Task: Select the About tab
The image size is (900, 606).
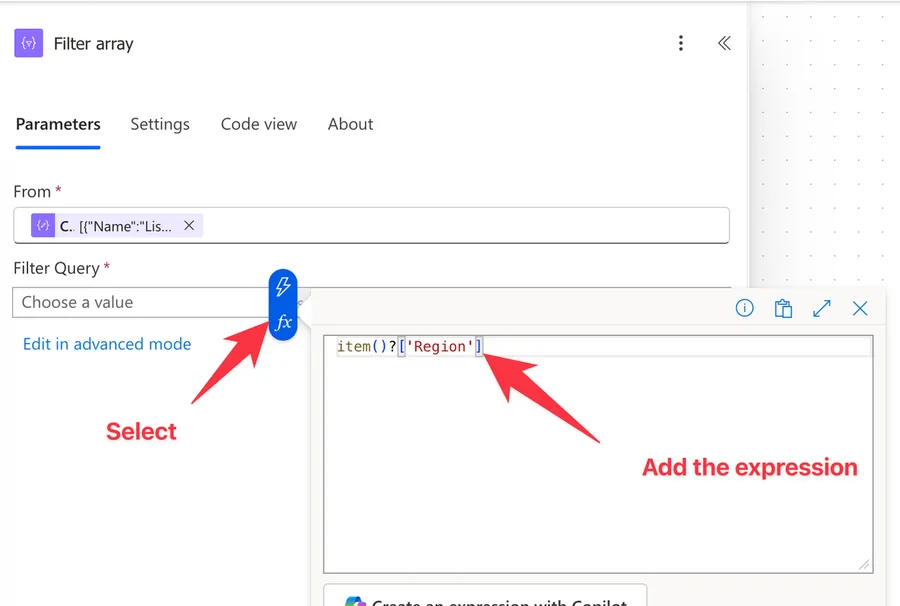Action: point(350,124)
